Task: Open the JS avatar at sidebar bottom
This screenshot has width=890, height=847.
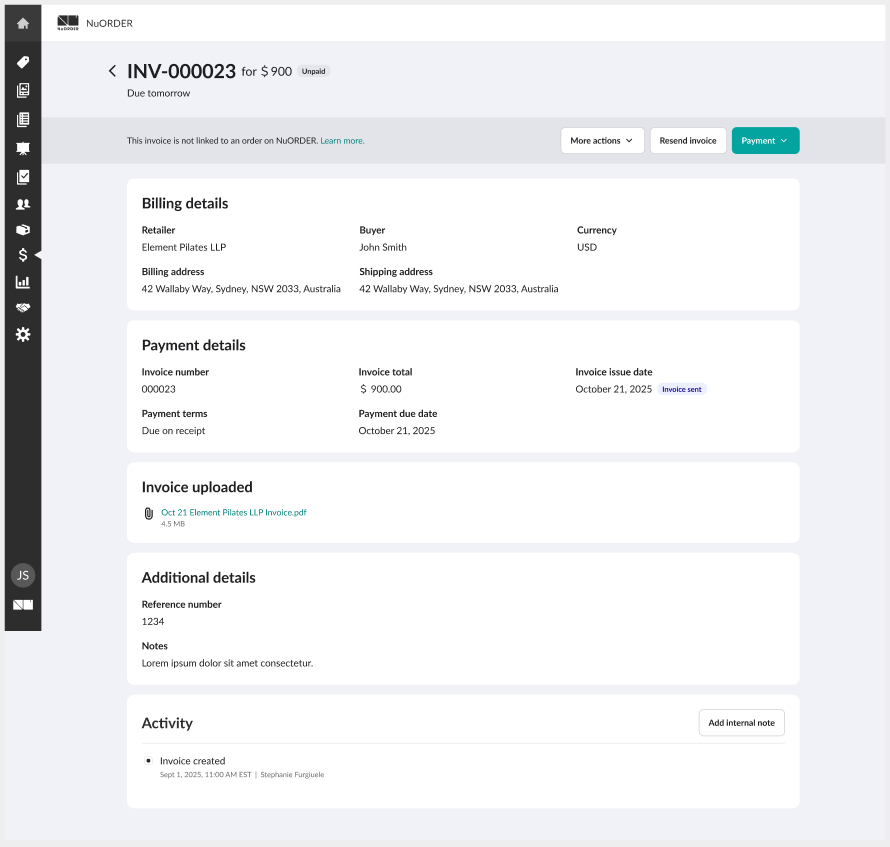Action: coord(22,575)
